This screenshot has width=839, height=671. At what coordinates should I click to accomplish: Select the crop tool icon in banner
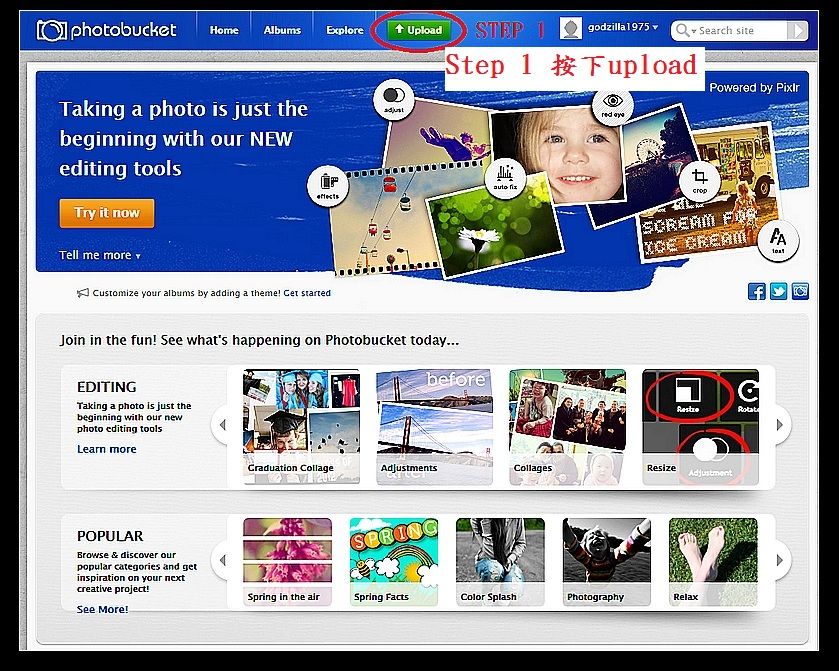699,180
